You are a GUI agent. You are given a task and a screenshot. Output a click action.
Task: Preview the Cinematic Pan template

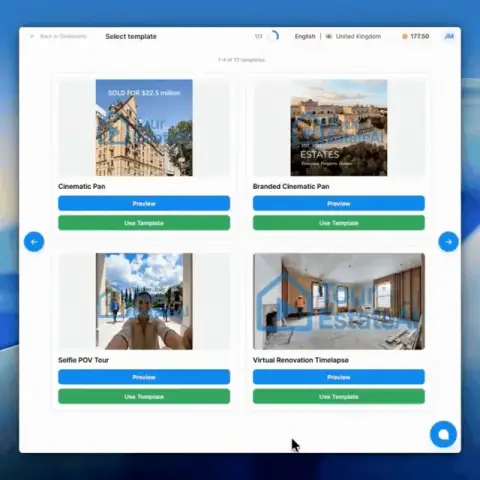point(144,203)
